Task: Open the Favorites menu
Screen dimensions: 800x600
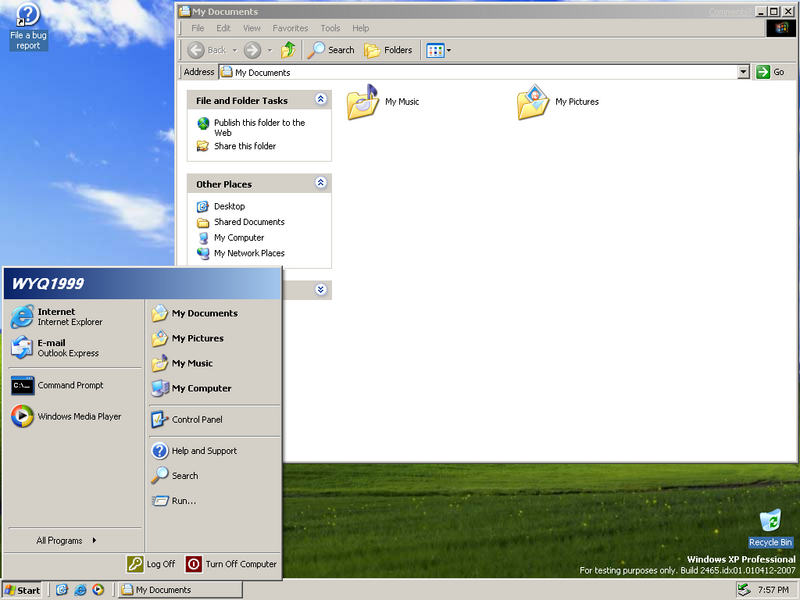Action: (290, 28)
